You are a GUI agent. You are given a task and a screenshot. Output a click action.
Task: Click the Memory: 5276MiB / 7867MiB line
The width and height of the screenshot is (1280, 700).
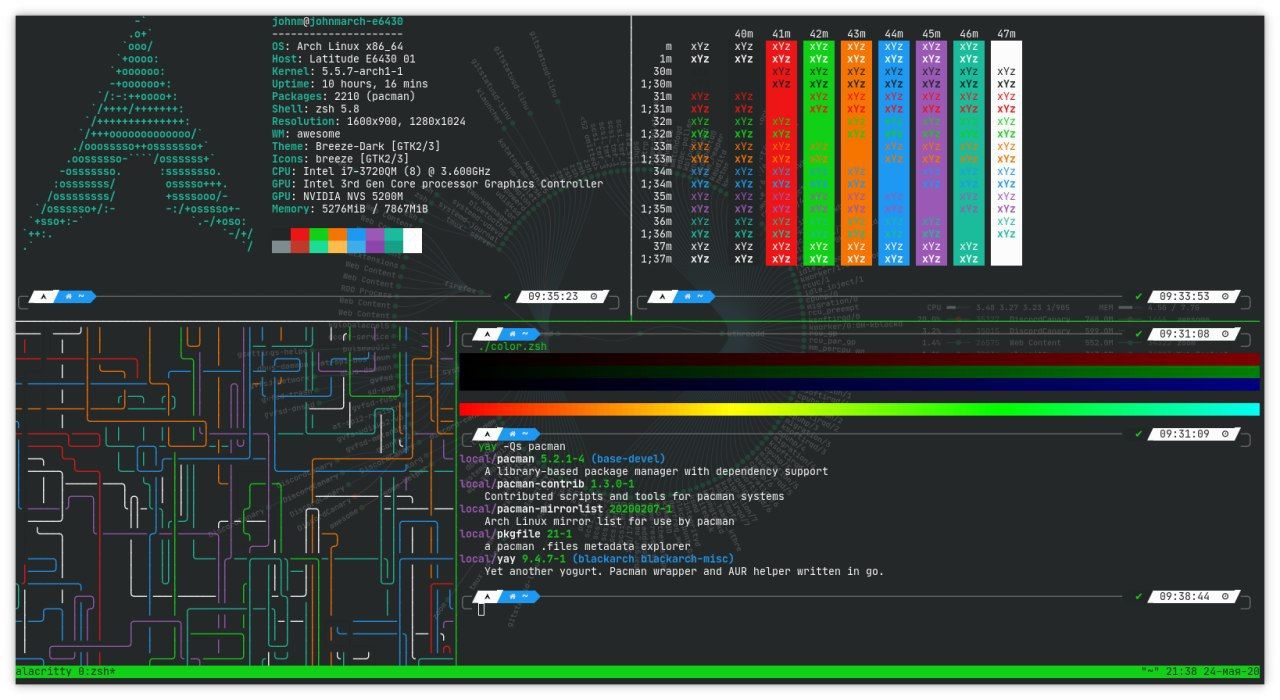[350, 209]
